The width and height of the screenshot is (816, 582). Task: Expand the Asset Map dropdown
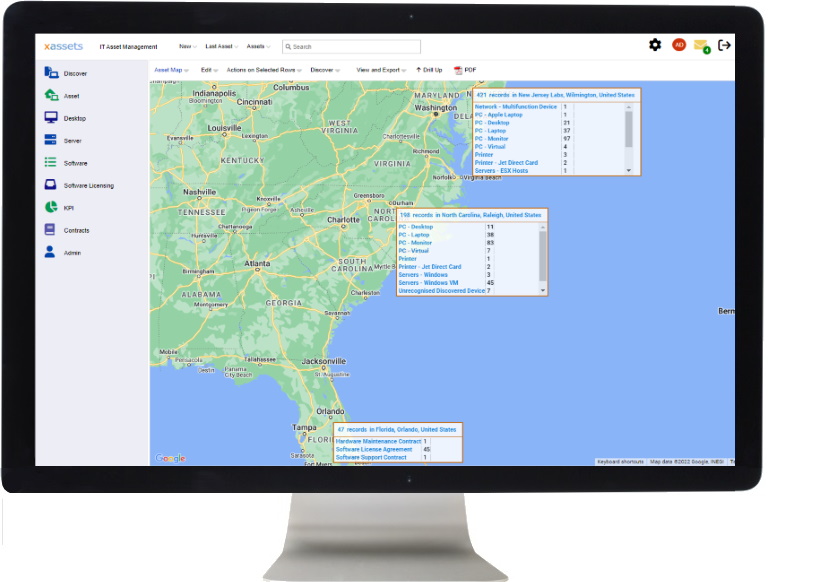[171, 70]
